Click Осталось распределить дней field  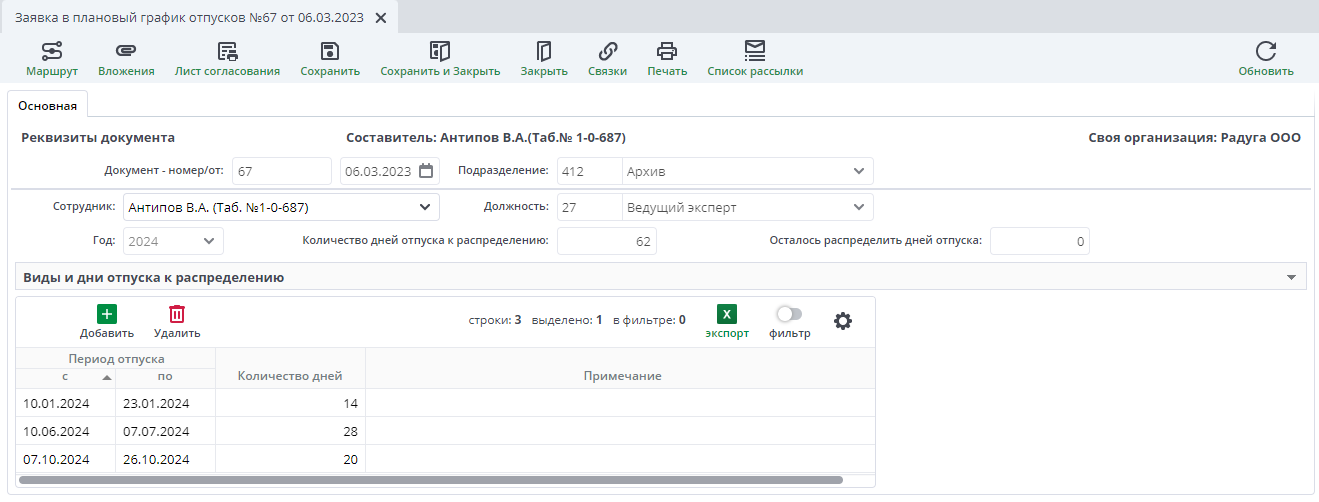tap(1040, 241)
